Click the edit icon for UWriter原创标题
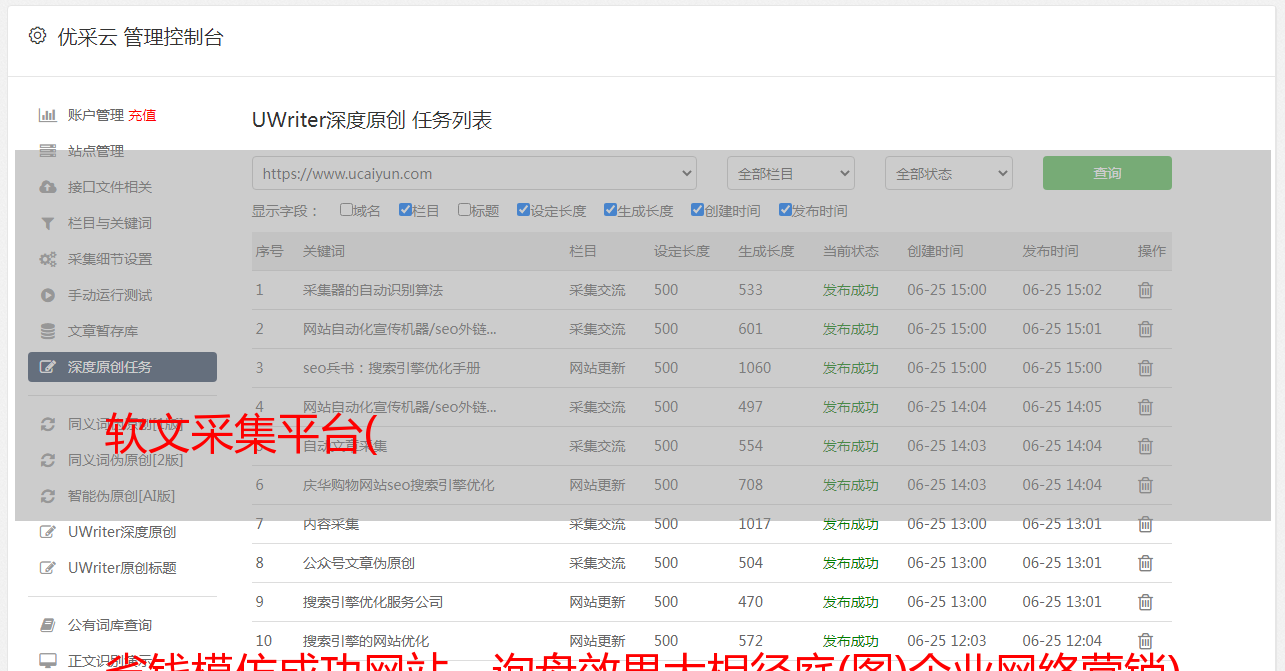Screen dimensions: 1285x671 click(47, 568)
